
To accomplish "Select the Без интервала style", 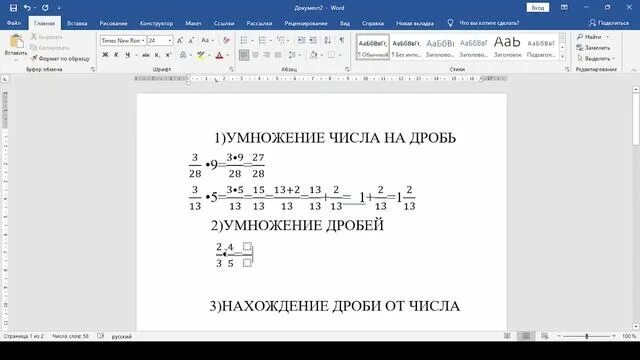I will 407,47.
